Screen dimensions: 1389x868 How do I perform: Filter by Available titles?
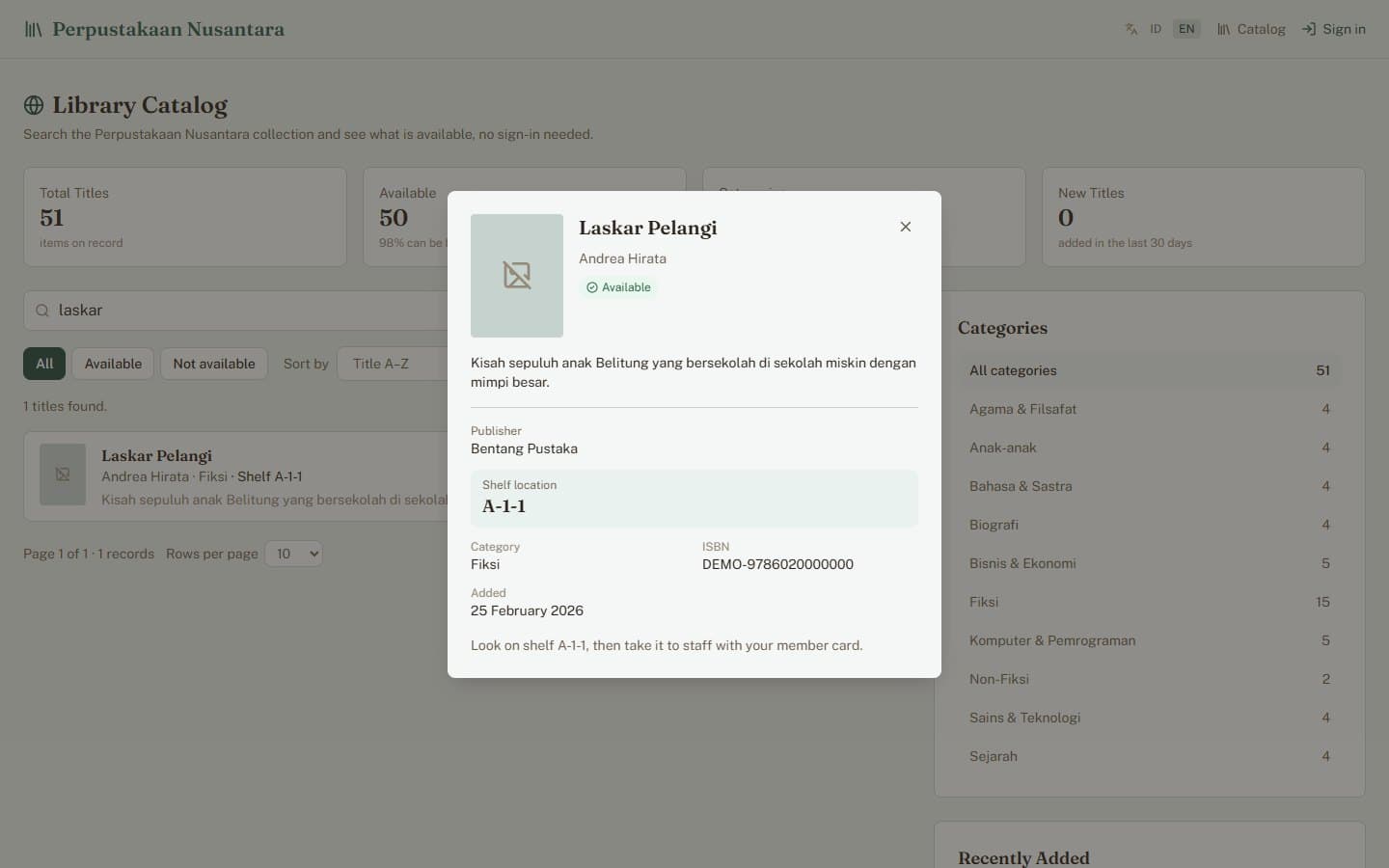click(113, 364)
